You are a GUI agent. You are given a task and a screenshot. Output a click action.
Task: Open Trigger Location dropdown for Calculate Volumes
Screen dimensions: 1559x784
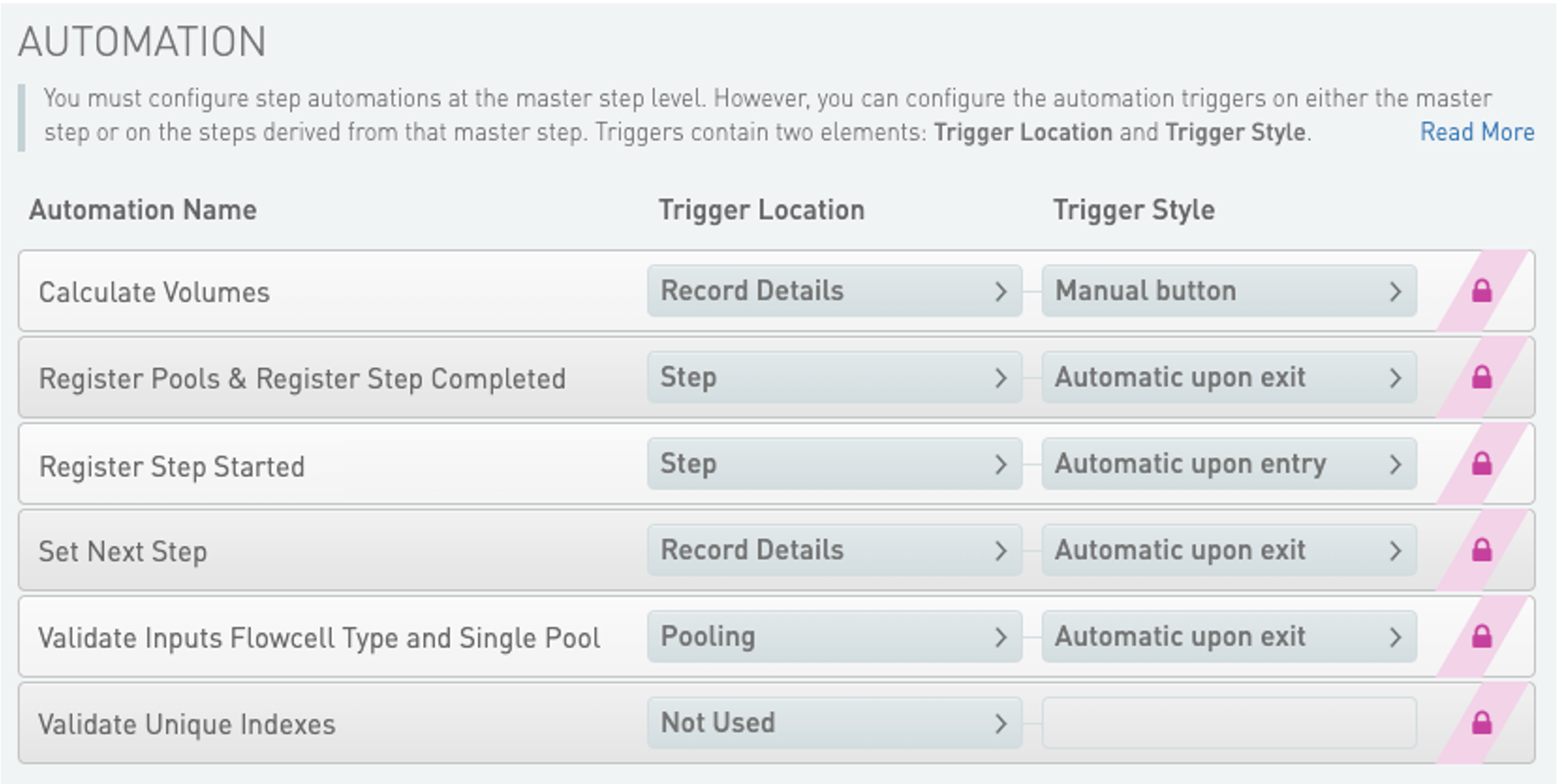(x=834, y=291)
